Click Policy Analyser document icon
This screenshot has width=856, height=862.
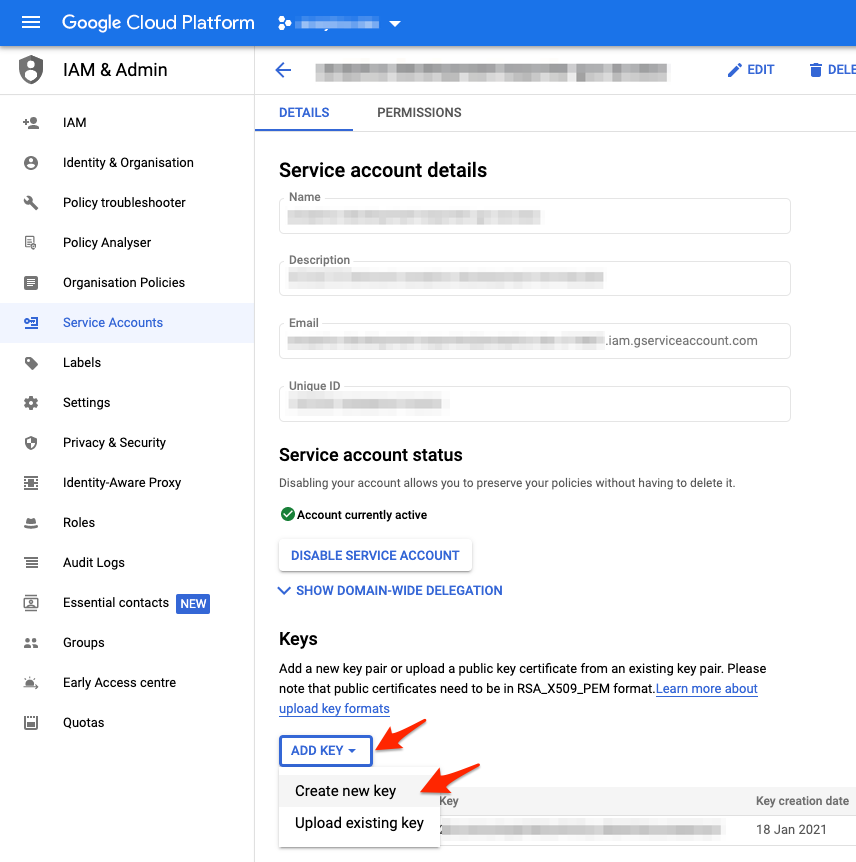(x=31, y=242)
